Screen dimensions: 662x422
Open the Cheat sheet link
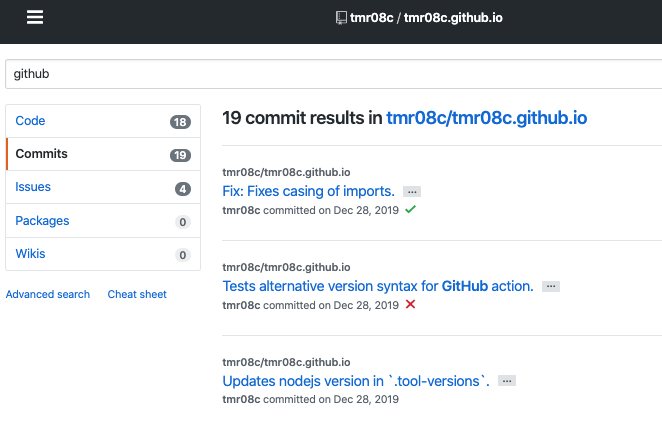tap(137, 294)
